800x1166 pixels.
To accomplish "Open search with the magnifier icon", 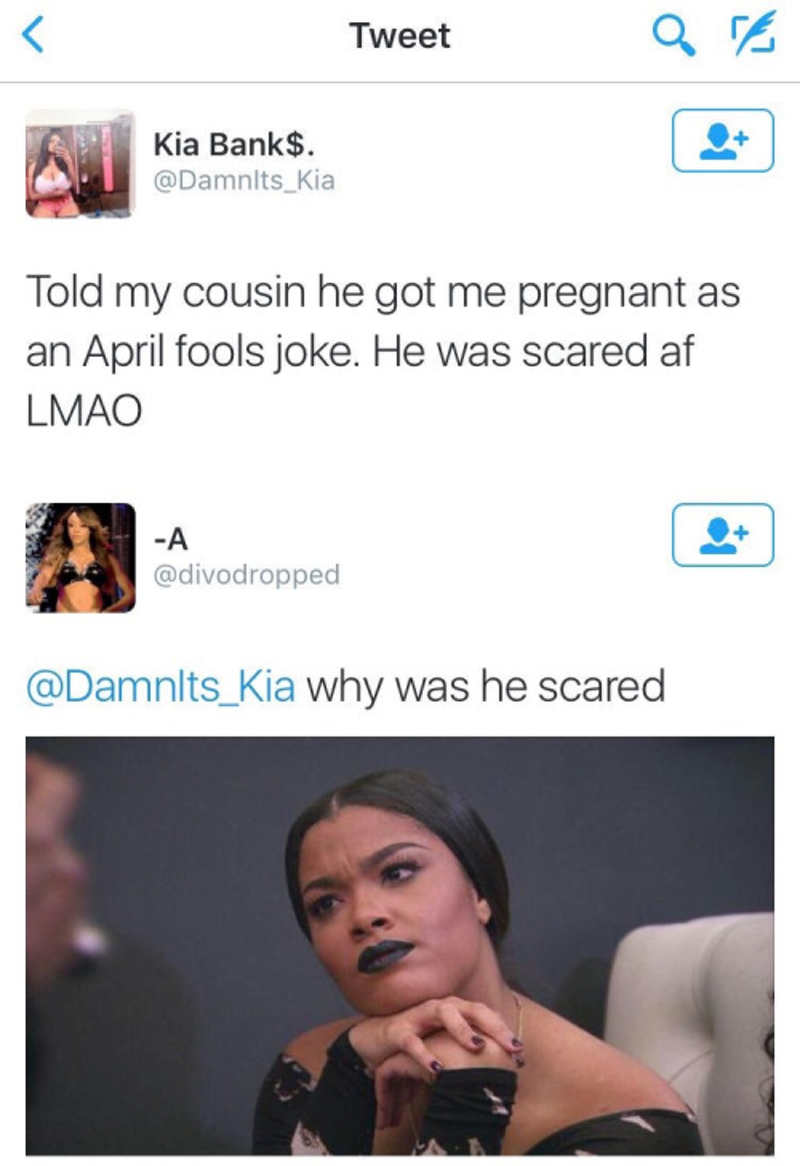I will (x=674, y=36).
